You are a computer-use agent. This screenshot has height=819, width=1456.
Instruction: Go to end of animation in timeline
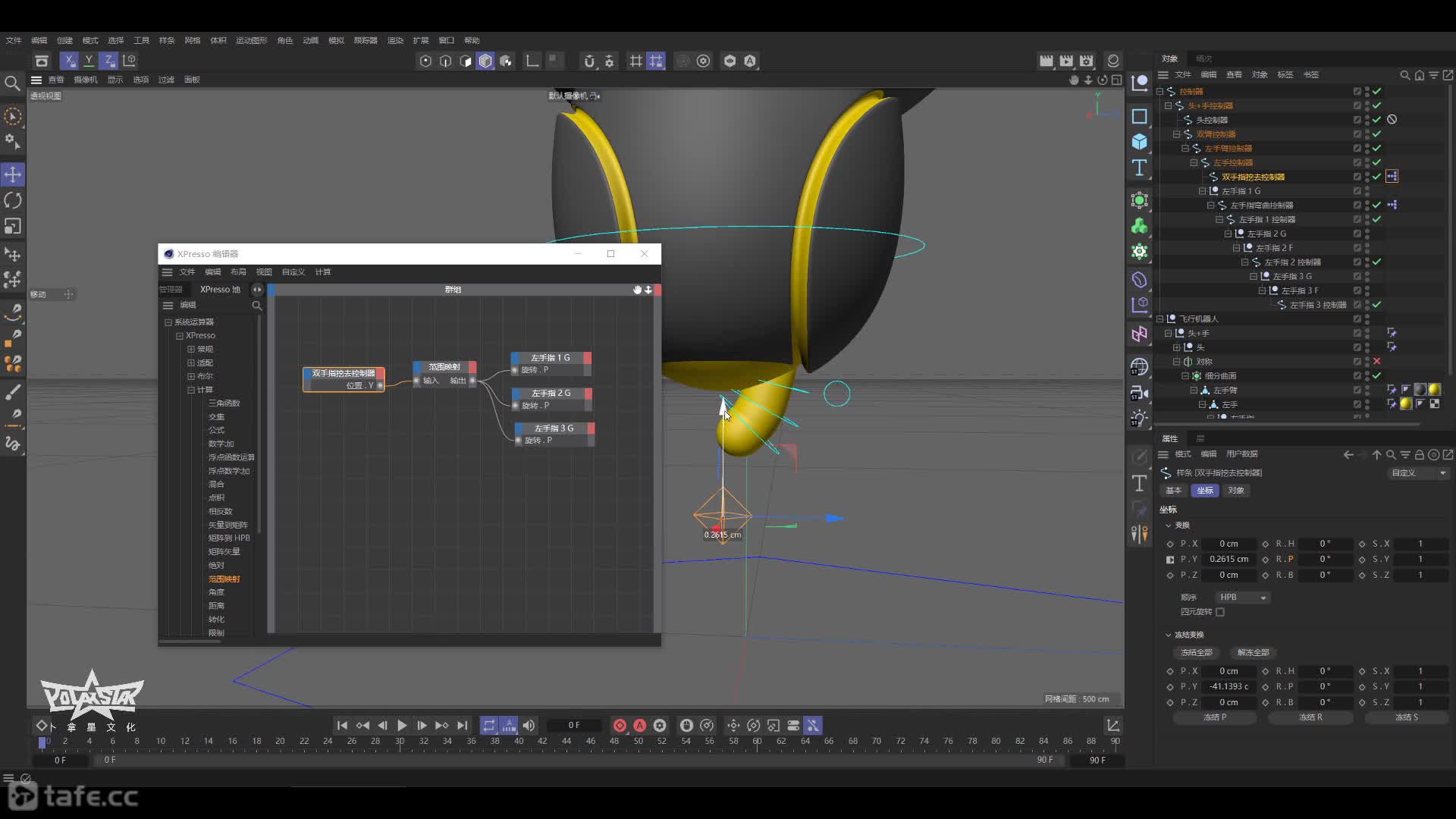462,726
